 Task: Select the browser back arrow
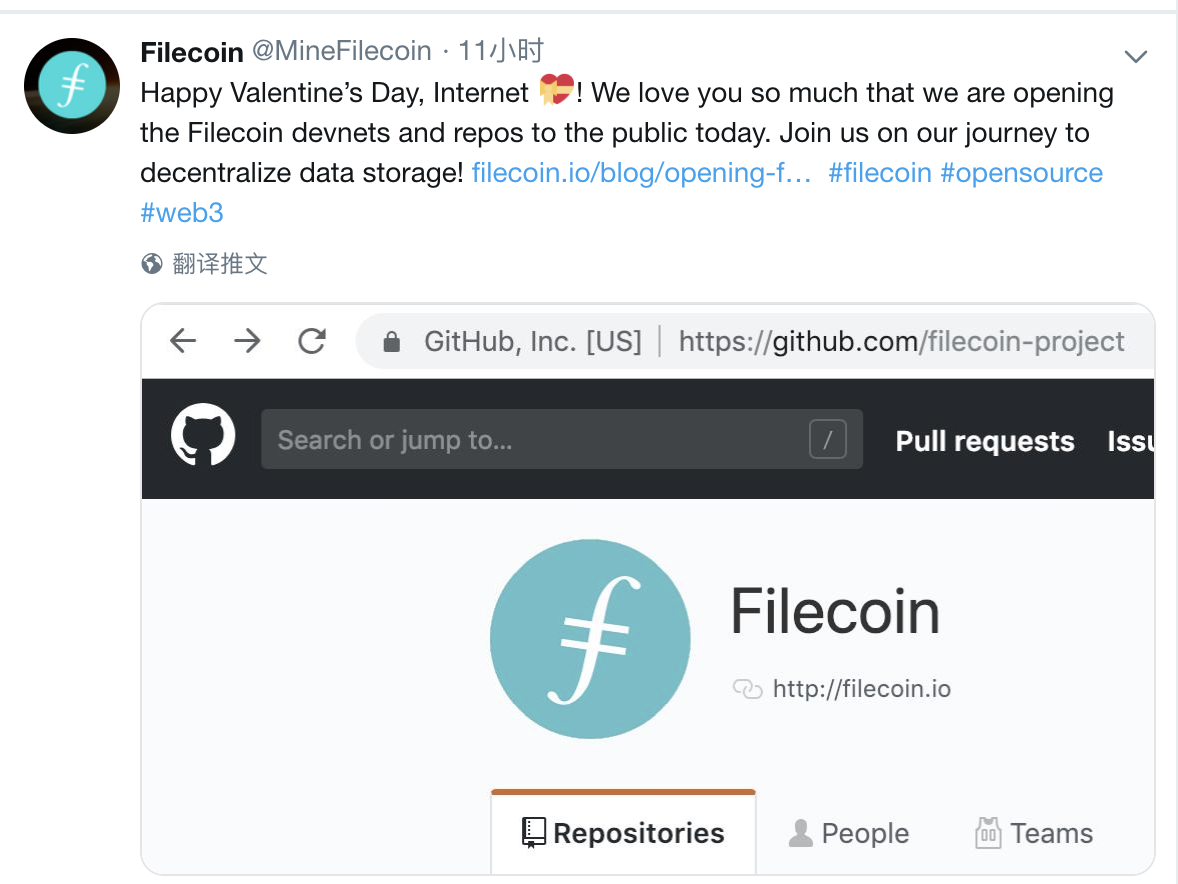coord(182,341)
